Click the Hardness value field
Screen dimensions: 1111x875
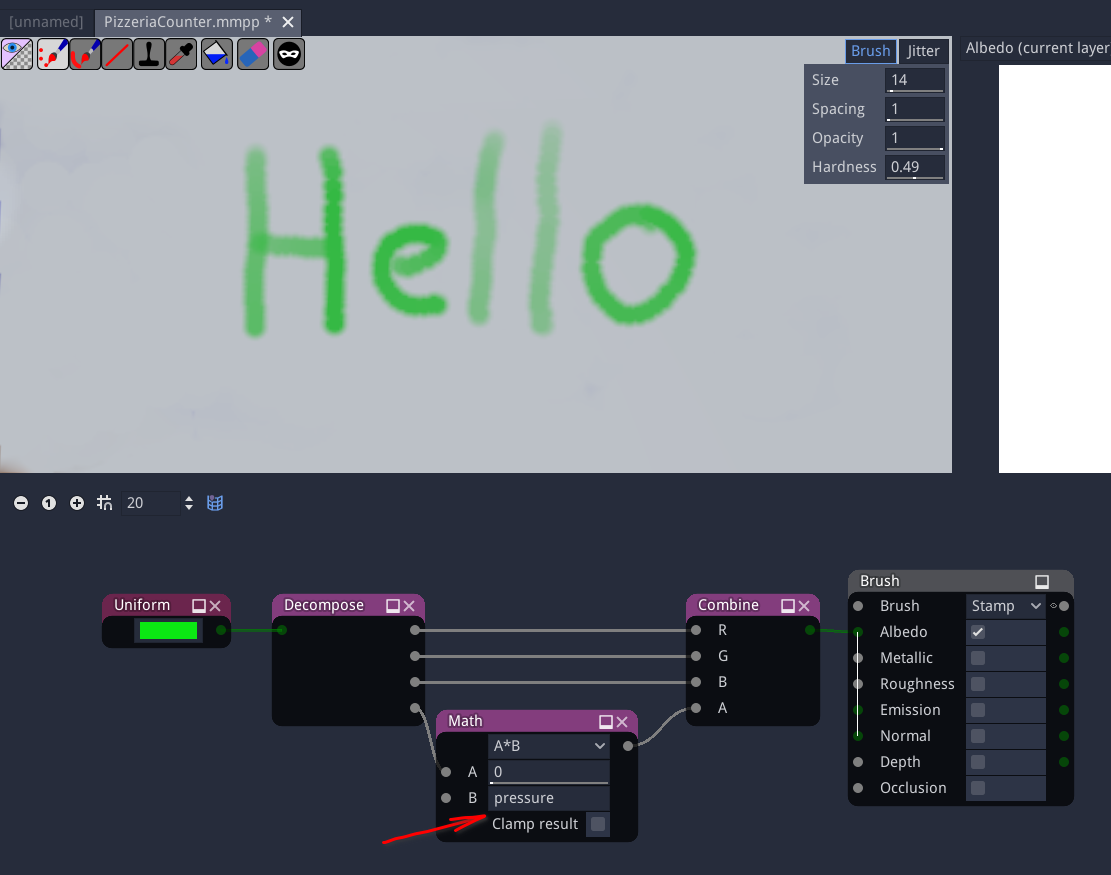coord(913,167)
